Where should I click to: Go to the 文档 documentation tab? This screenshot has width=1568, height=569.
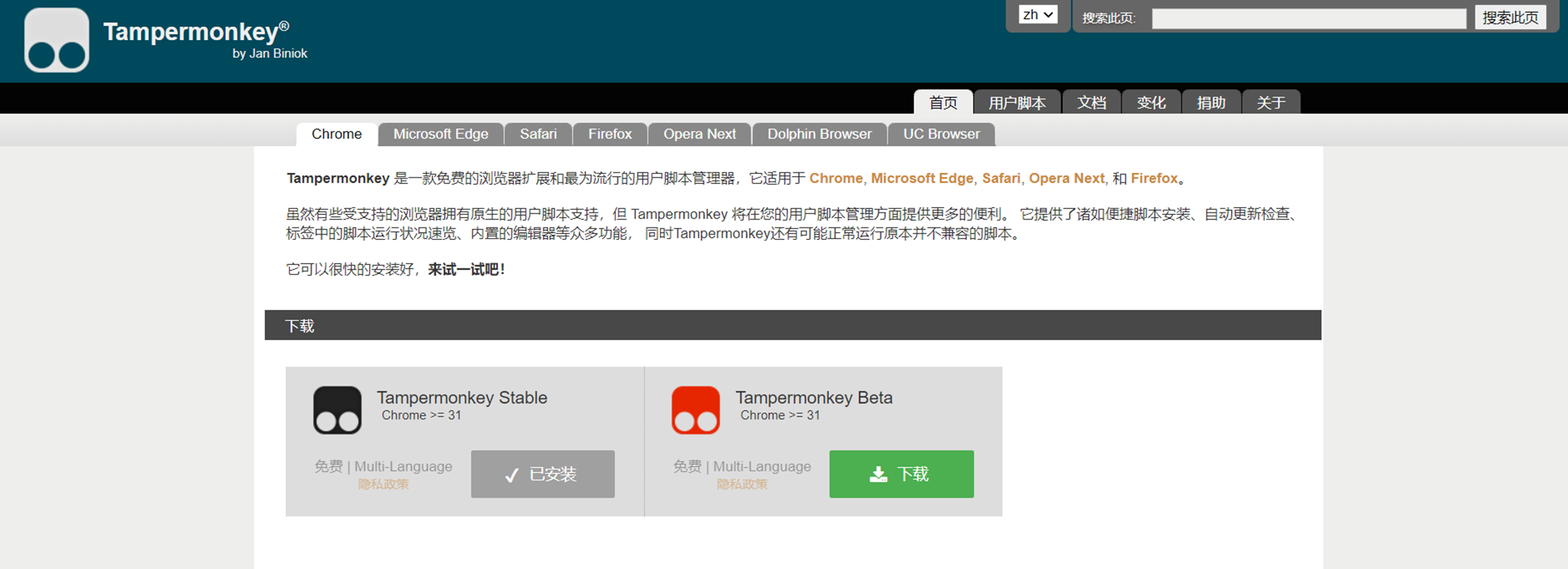click(1091, 103)
